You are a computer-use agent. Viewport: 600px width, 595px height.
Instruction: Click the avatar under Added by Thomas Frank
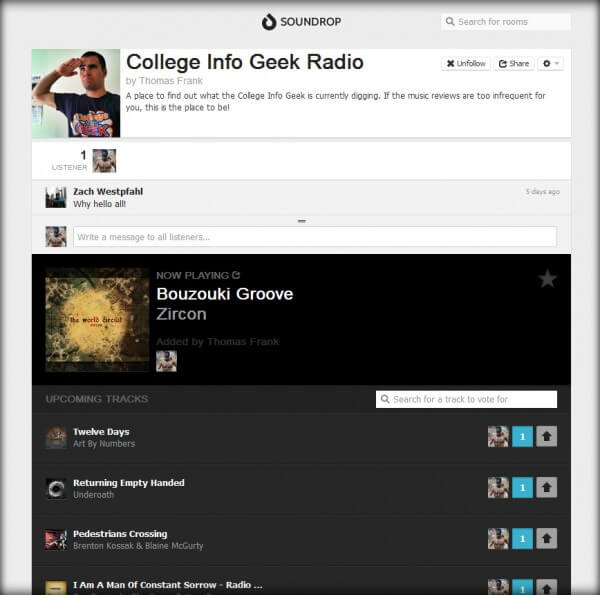pos(166,361)
